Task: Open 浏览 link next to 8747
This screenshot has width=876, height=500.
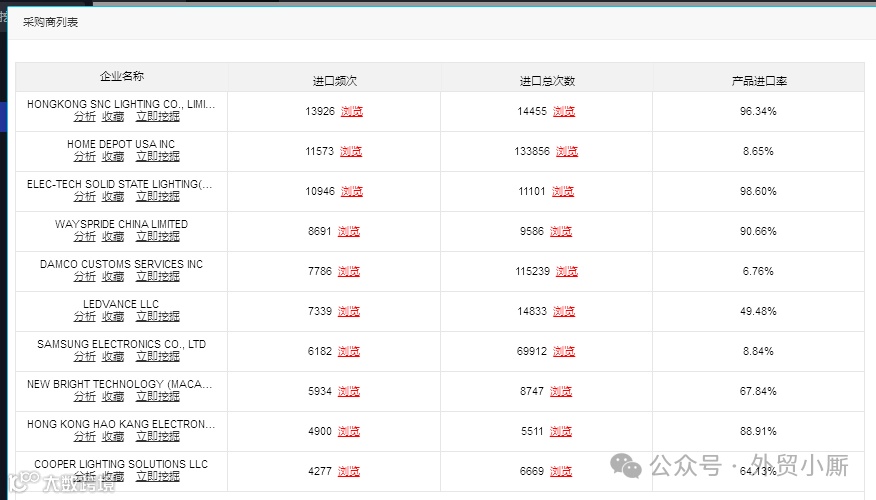Action: [x=561, y=392]
